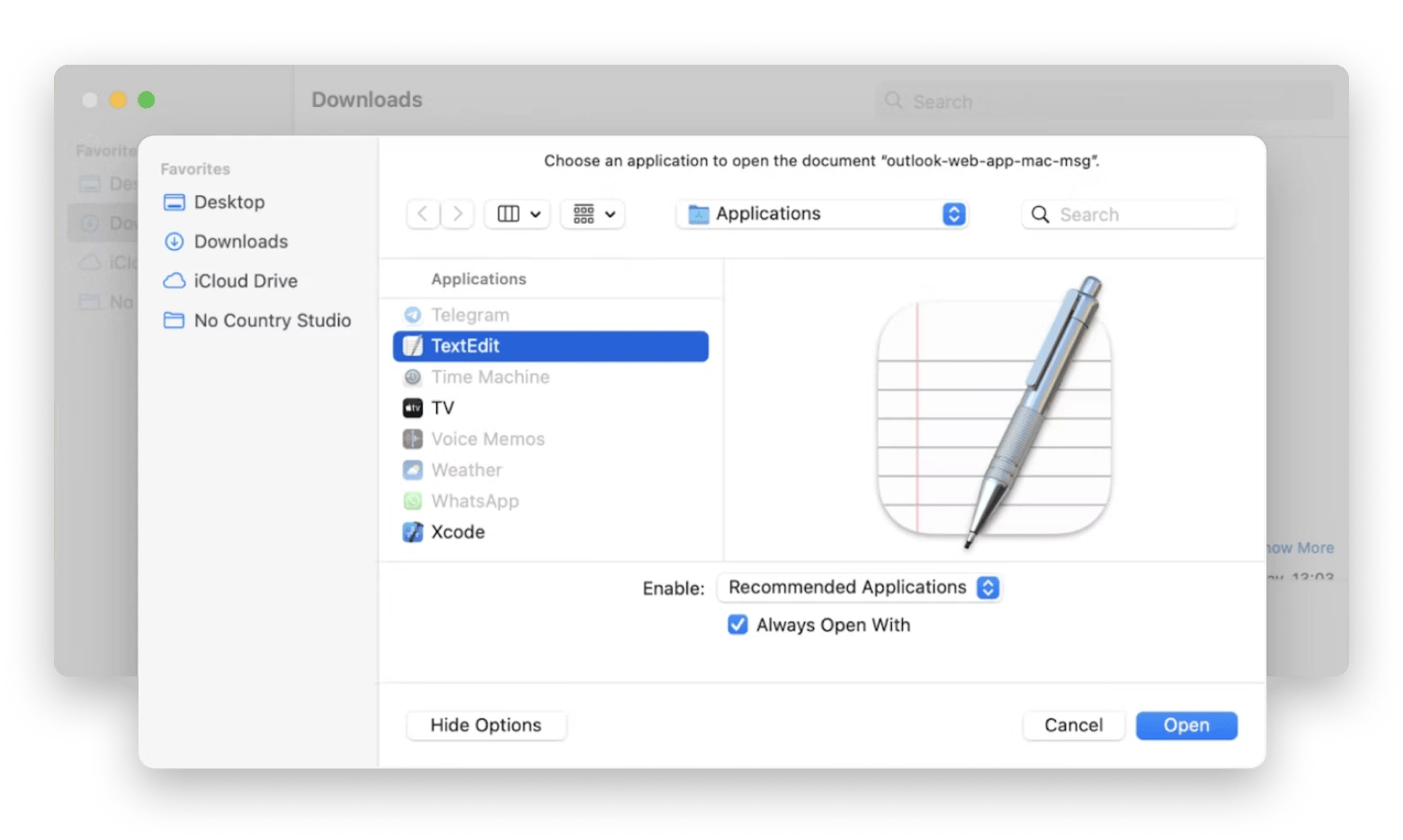
Task: Click the dialog Search field
Action: click(1129, 215)
